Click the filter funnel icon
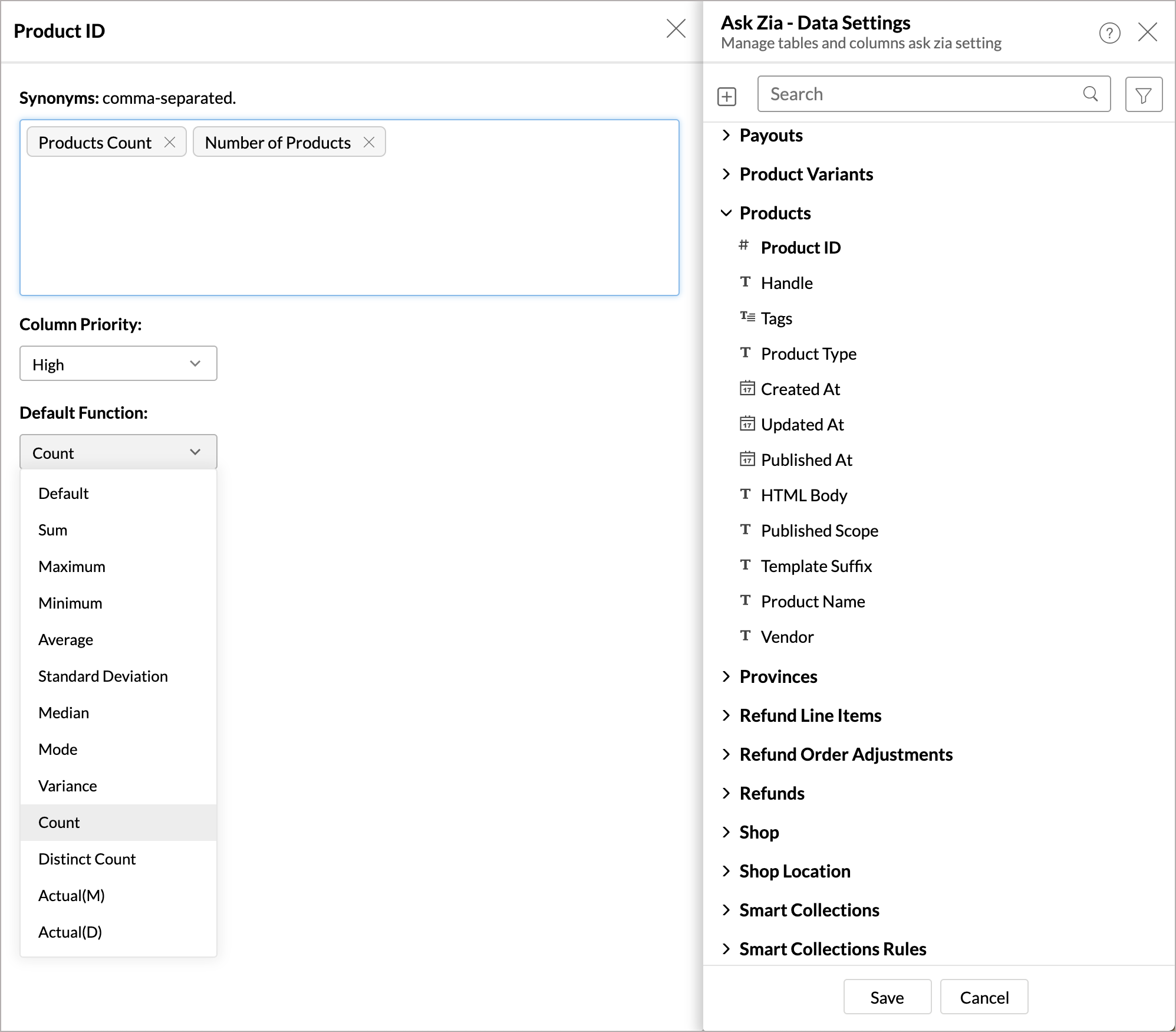 pos(1143,95)
